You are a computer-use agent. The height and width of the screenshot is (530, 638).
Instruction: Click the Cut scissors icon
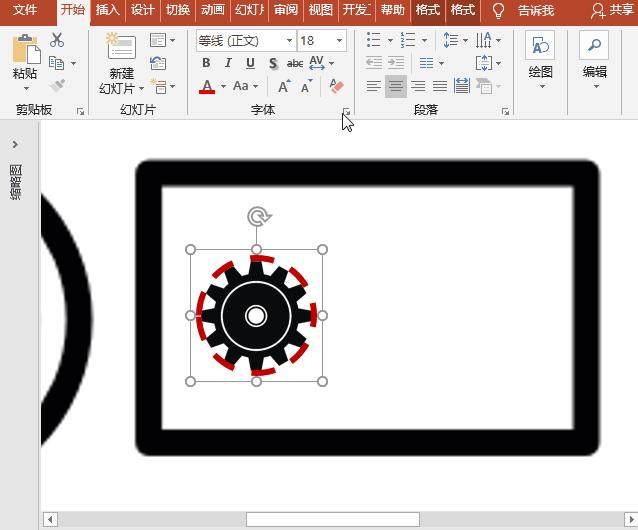point(57,40)
